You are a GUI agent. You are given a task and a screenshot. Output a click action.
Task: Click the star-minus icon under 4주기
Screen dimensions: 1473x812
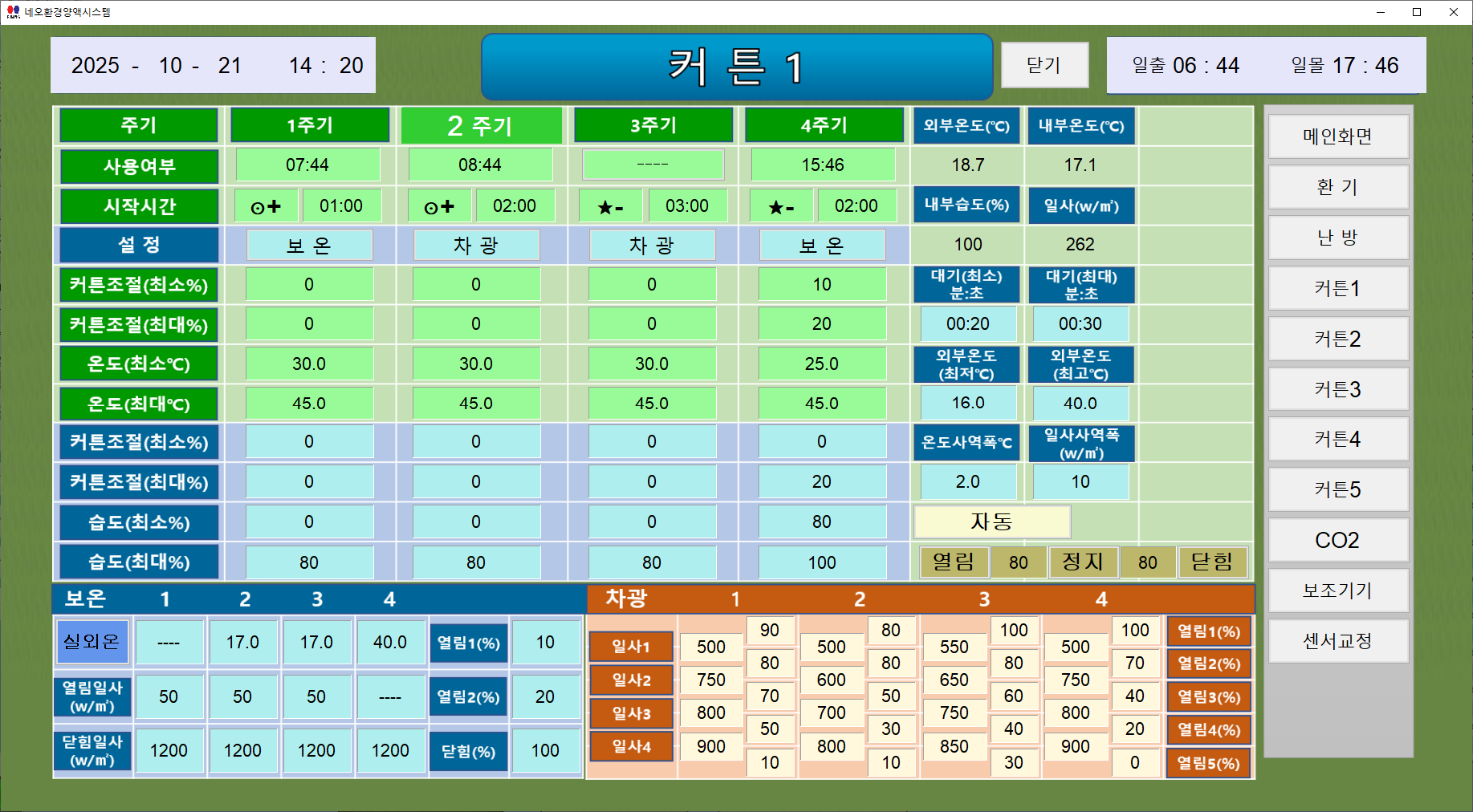click(781, 206)
